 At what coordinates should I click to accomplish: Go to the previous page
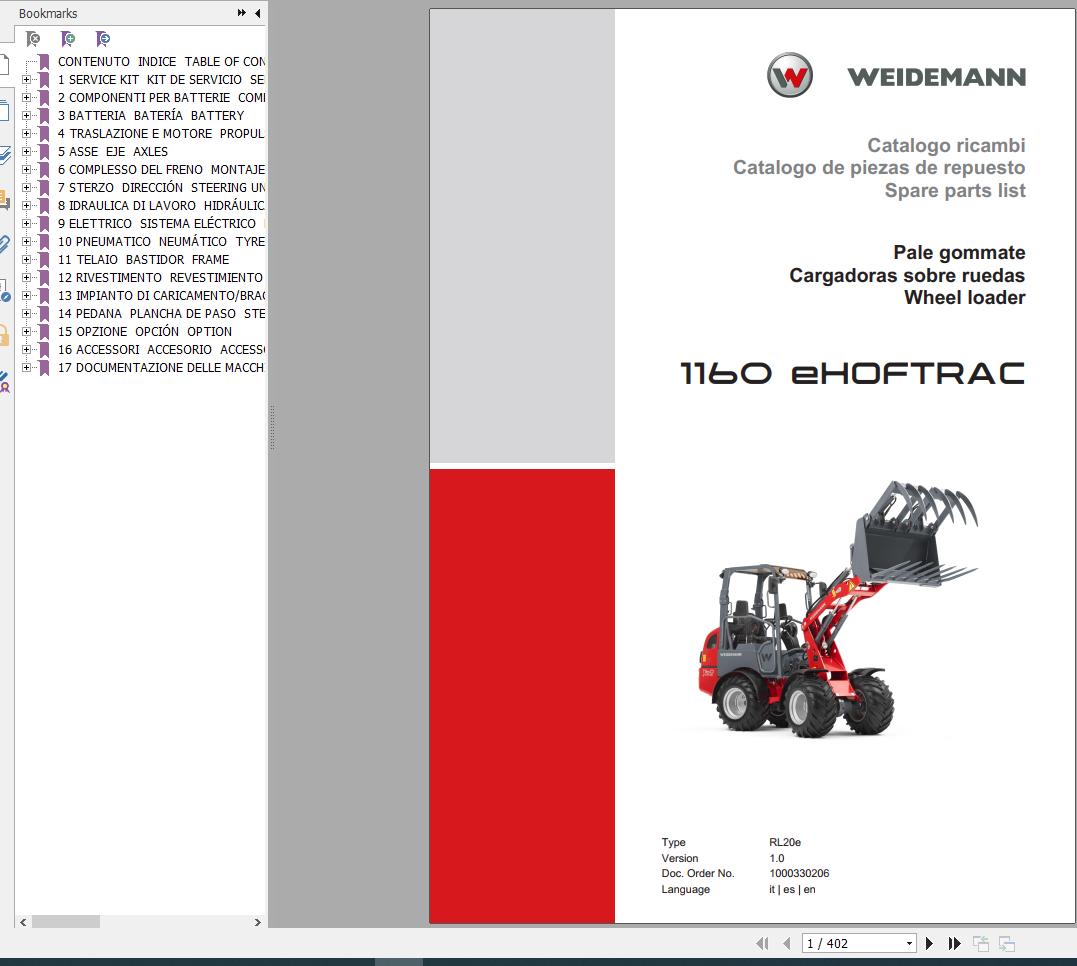click(x=787, y=943)
